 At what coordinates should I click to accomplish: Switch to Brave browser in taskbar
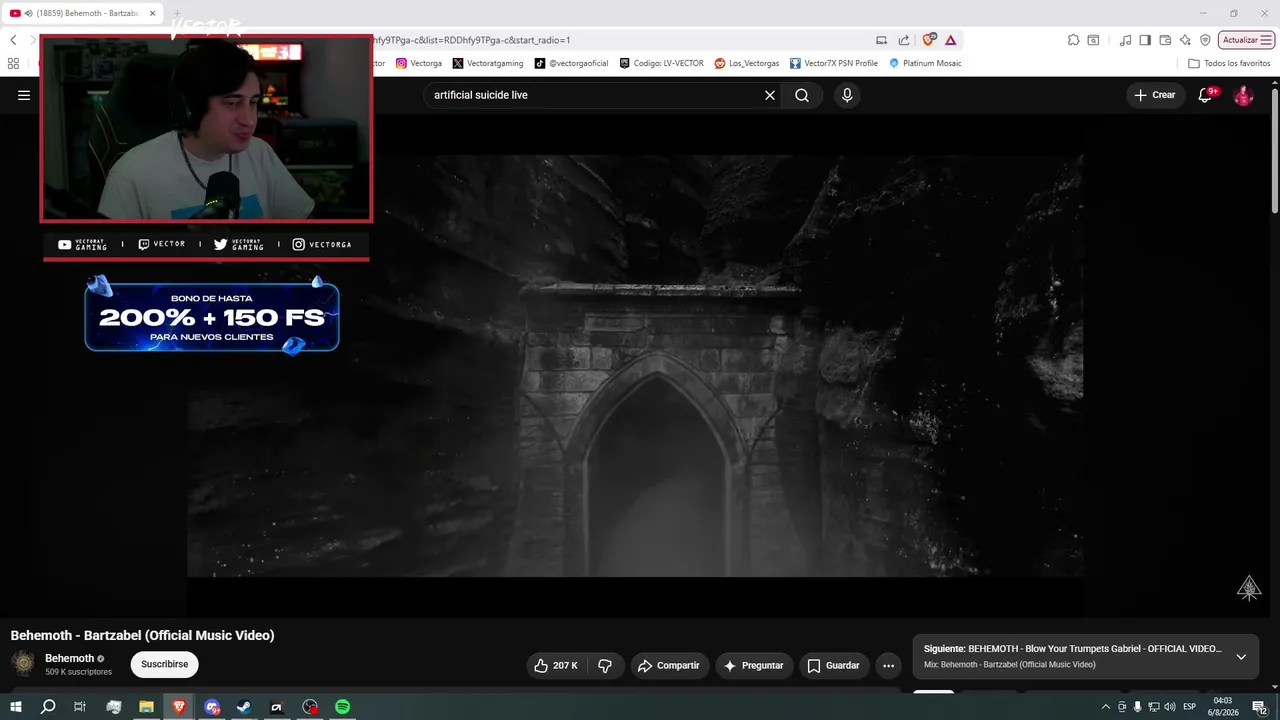[179, 707]
